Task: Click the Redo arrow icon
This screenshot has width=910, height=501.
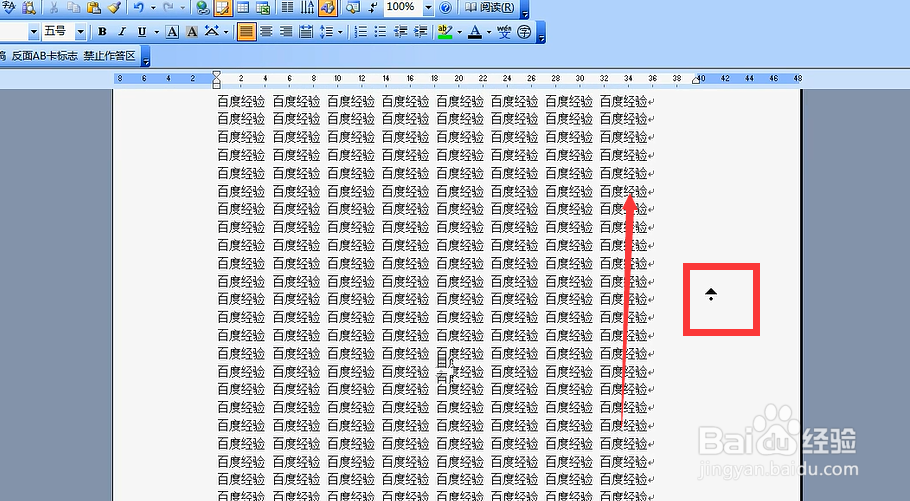Action: (168, 7)
